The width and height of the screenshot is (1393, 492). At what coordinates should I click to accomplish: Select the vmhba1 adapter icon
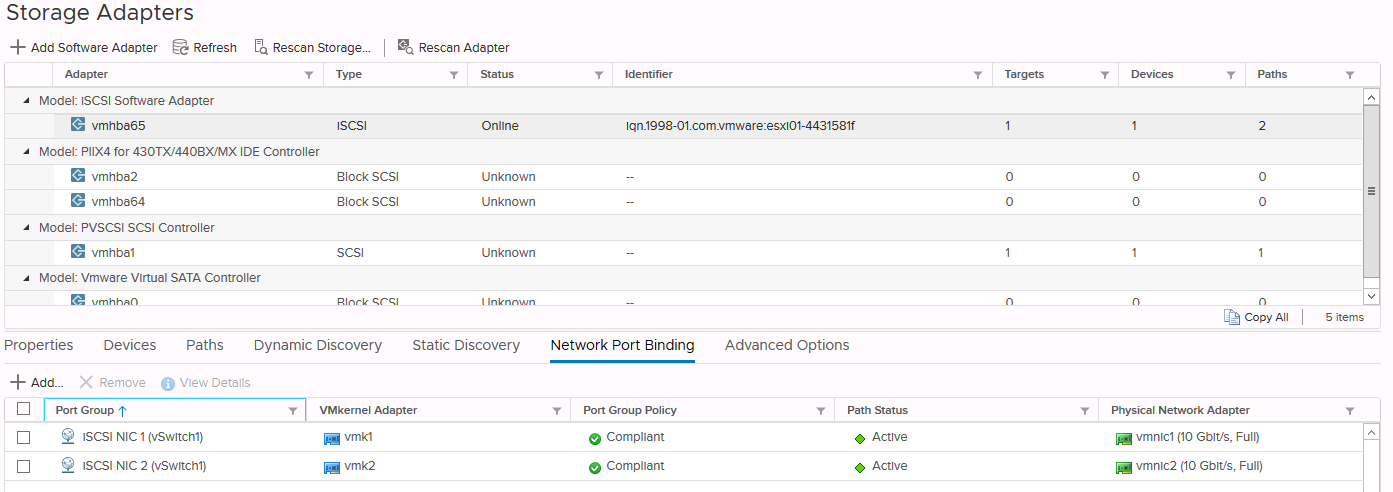pyautogui.click(x=78, y=252)
